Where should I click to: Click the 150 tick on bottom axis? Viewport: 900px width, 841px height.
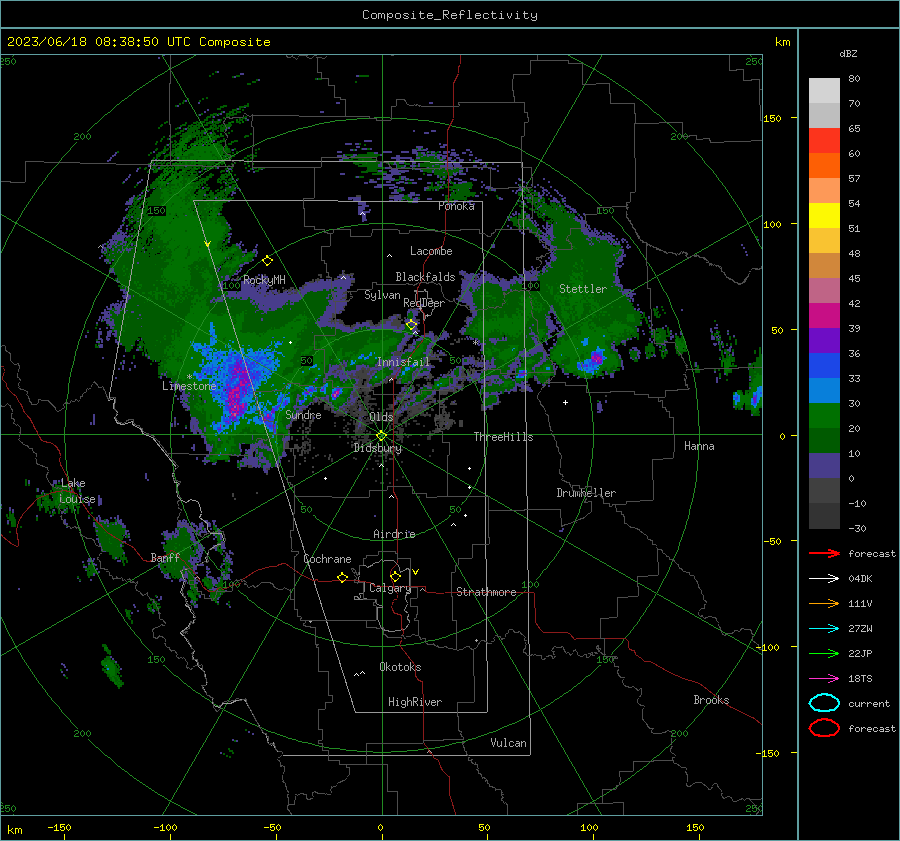[x=695, y=827]
